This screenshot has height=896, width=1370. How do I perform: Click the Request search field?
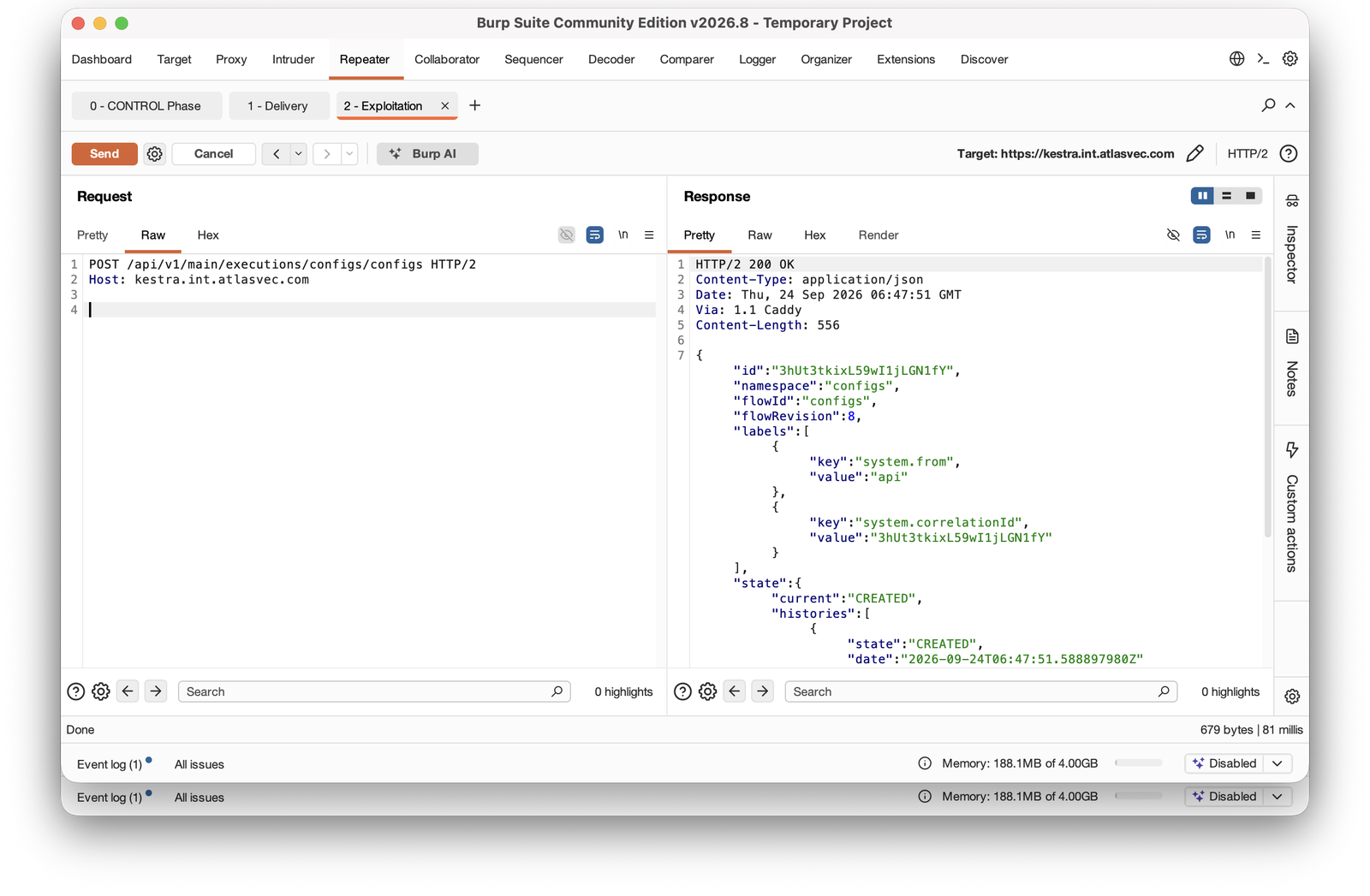tap(374, 691)
